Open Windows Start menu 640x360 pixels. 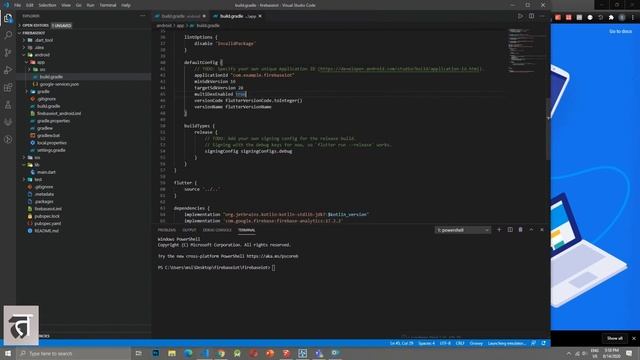pos(8,353)
